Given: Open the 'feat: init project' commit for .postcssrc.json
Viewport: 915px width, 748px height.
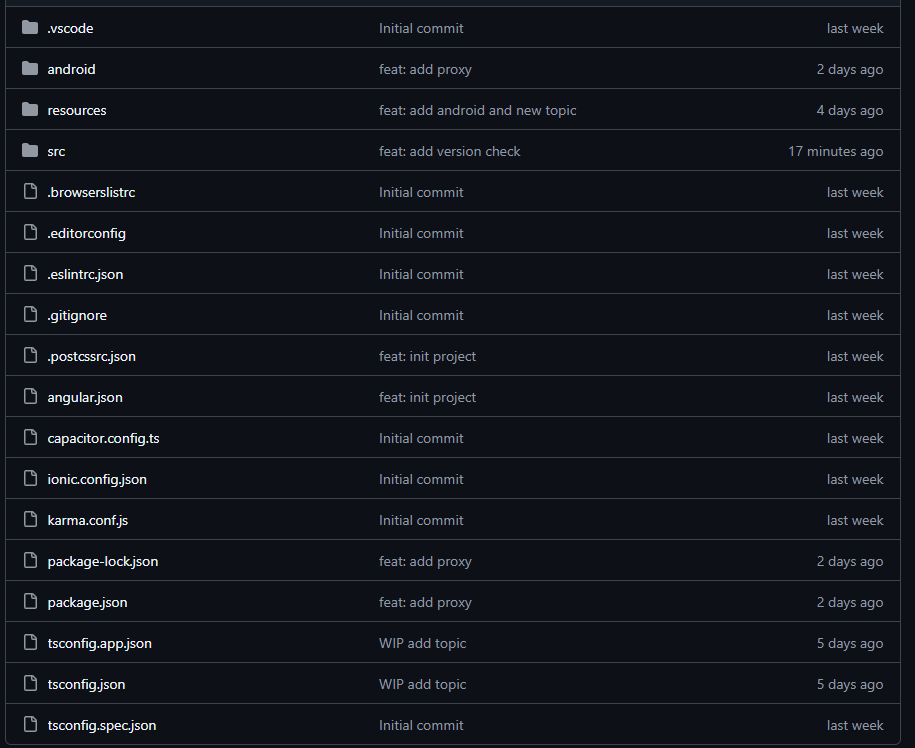Looking at the screenshot, I should pos(427,356).
